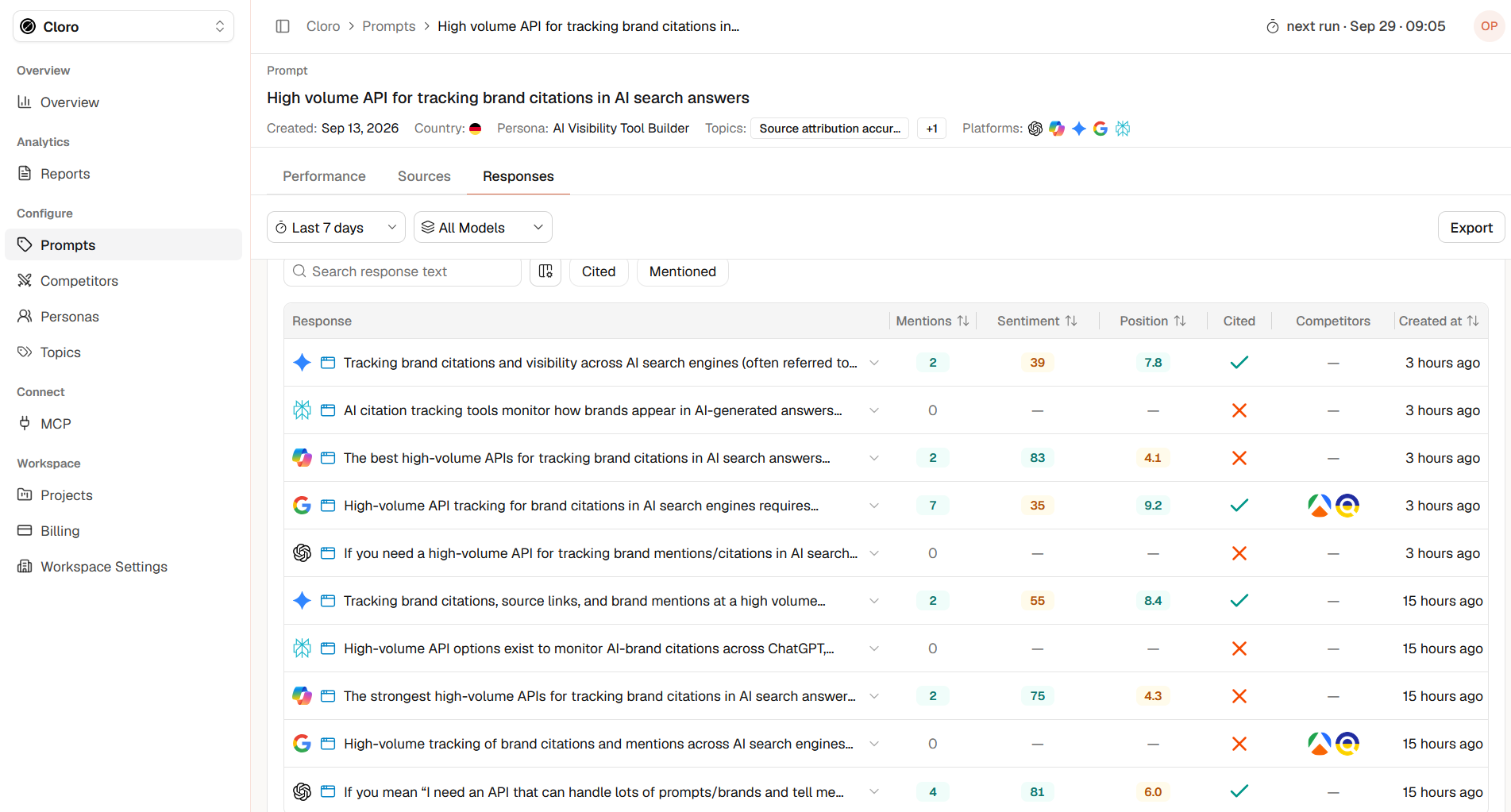
Task: Click the +1 topics badge
Action: (931, 129)
